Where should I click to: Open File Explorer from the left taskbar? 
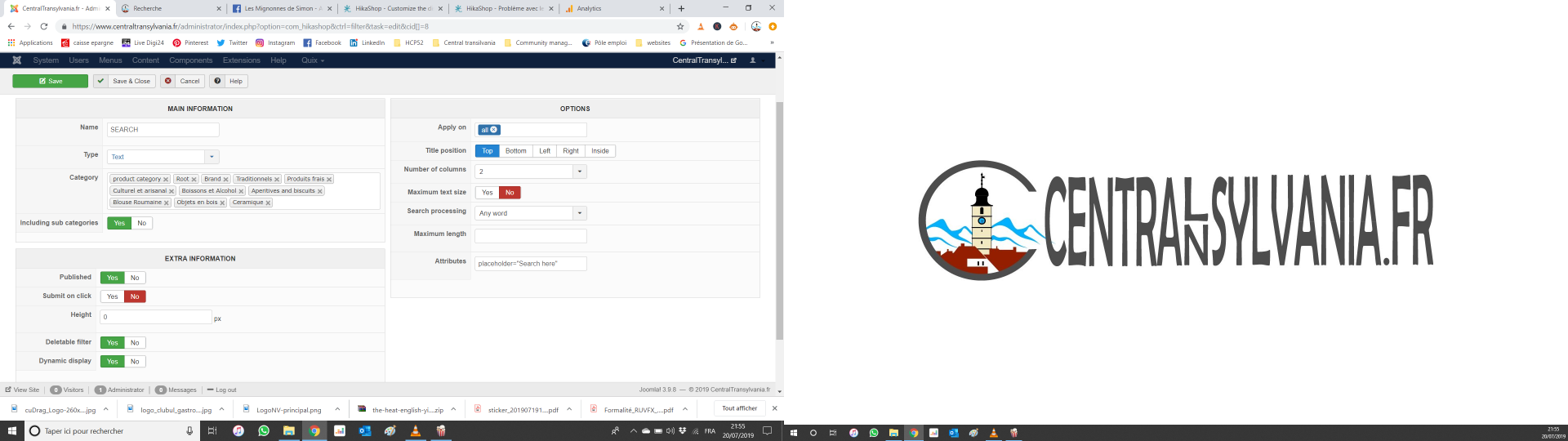click(x=289, y=430)
